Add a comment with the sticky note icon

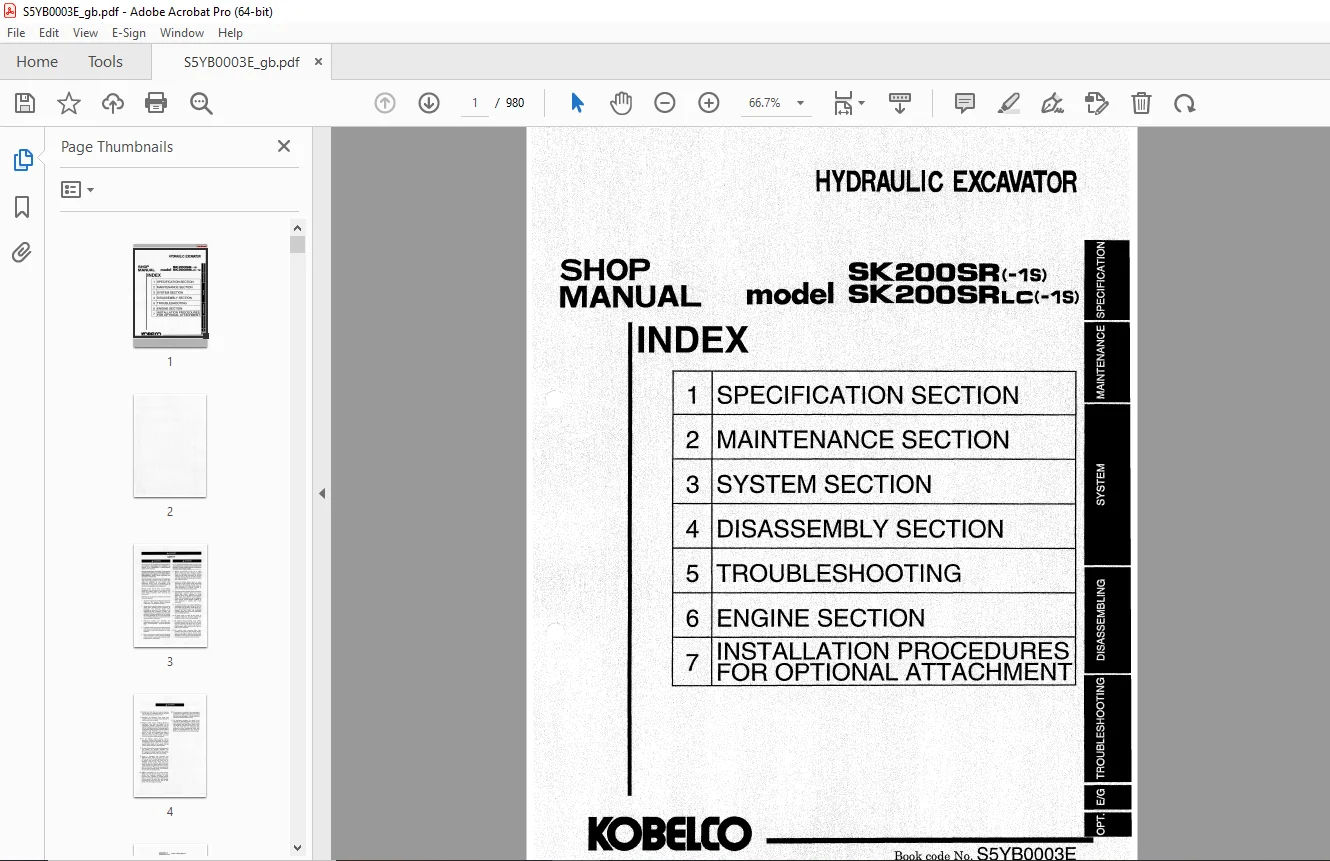point(965,103)
